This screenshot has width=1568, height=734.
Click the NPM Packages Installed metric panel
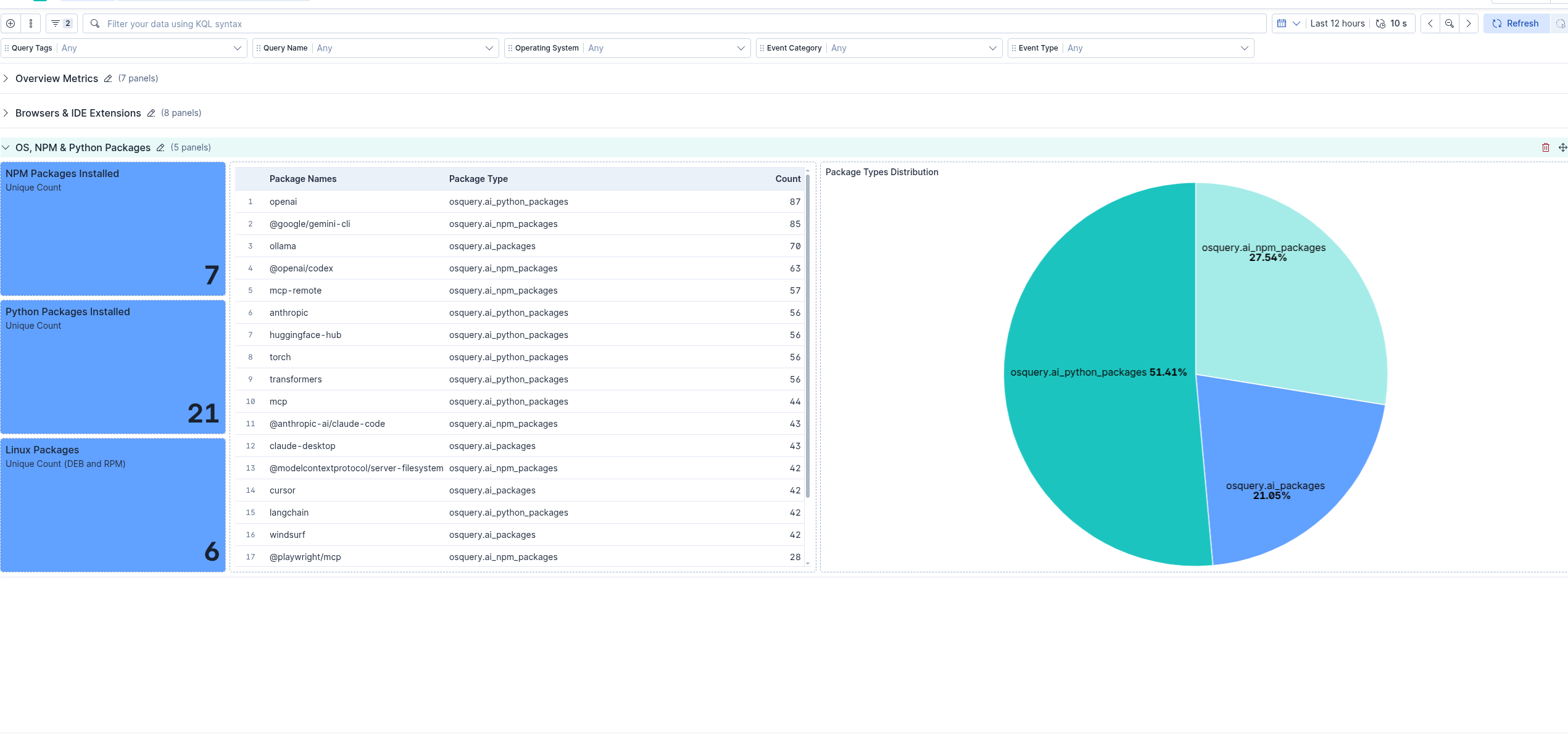click(113, 229)
